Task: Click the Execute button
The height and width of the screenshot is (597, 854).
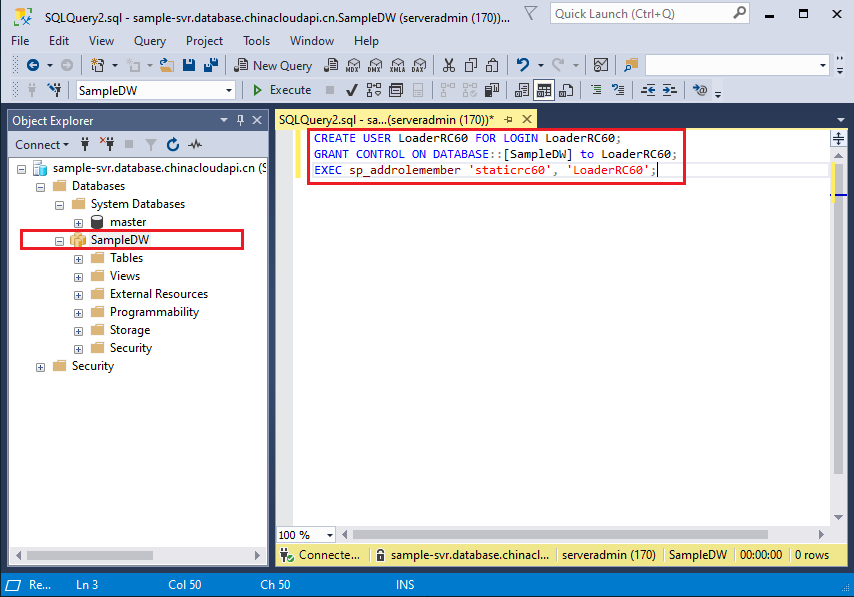Action: [282, 90]
